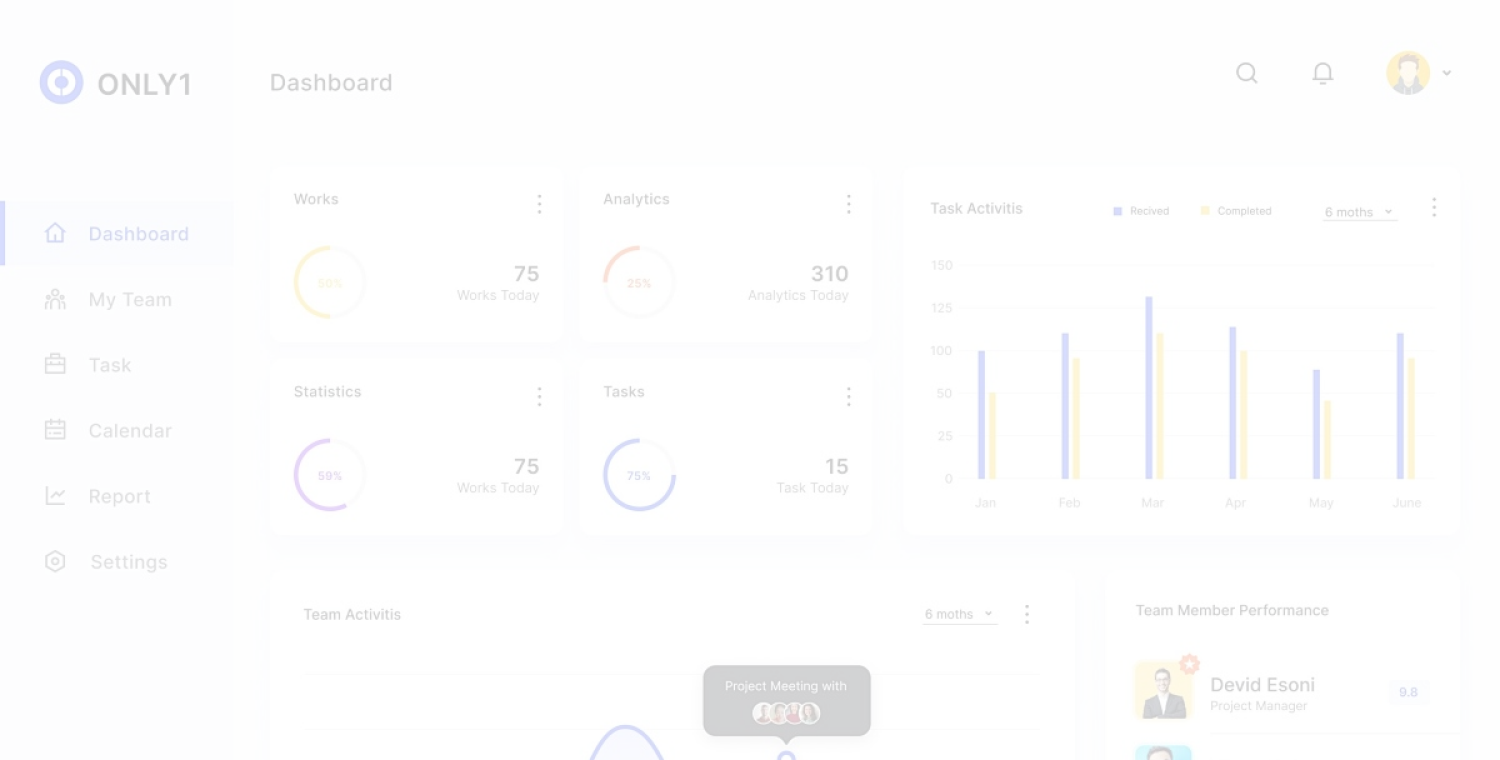Click the Received legend marker on Task Activitis

tap(1117, 211)
